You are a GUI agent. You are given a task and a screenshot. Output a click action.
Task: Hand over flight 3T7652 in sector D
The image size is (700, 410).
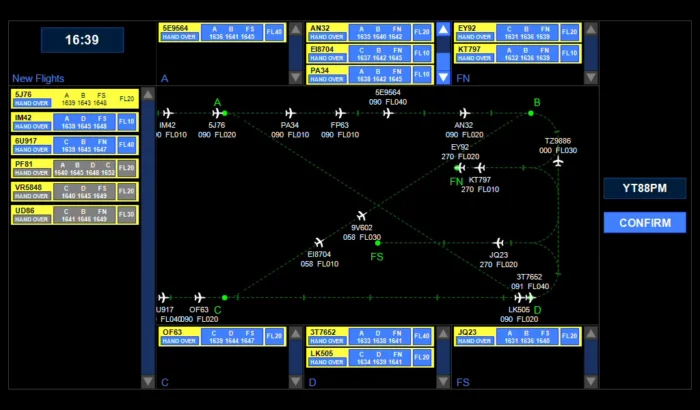click(327, 341)
